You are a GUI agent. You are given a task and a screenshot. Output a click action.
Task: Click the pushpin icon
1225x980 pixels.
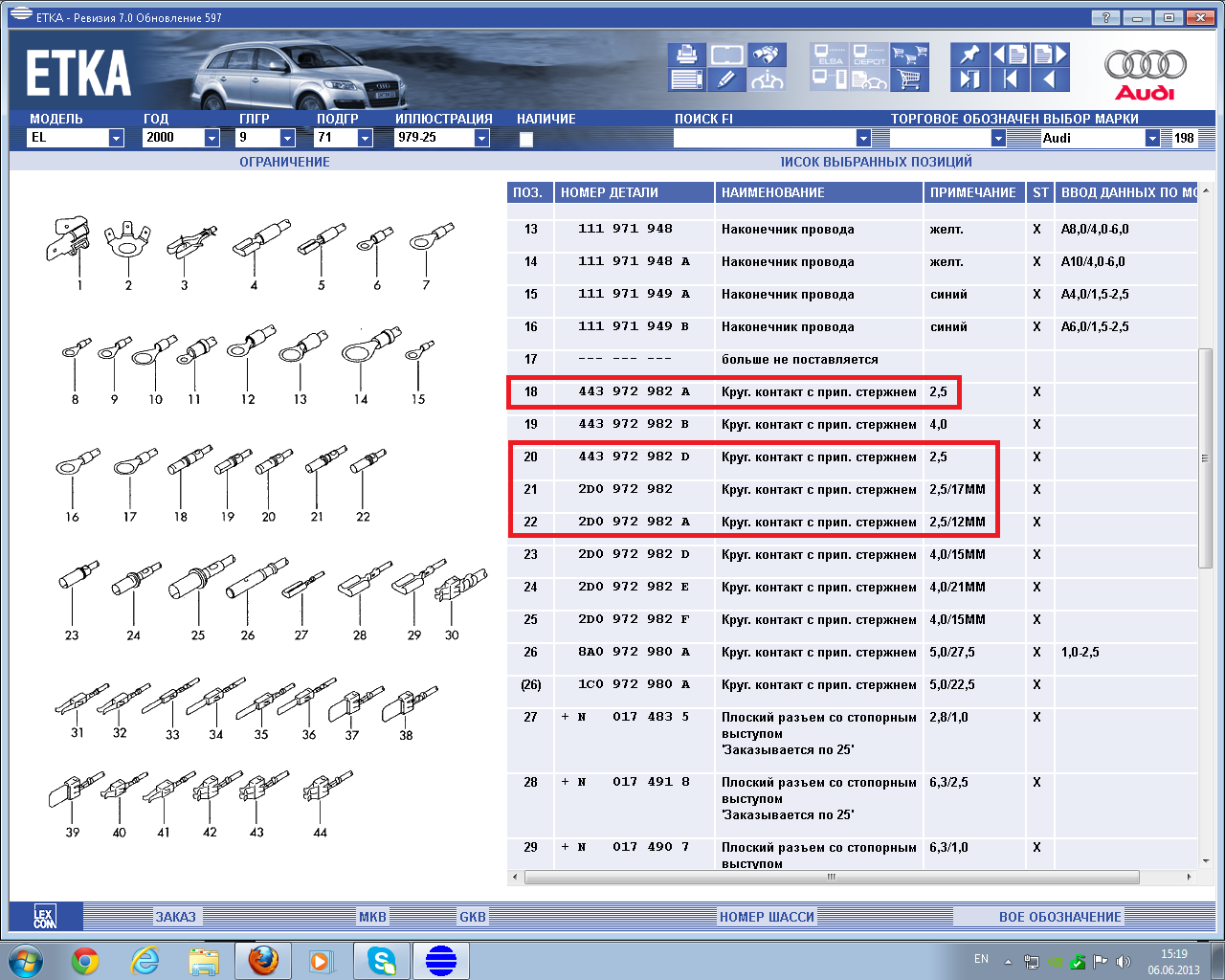969,55
